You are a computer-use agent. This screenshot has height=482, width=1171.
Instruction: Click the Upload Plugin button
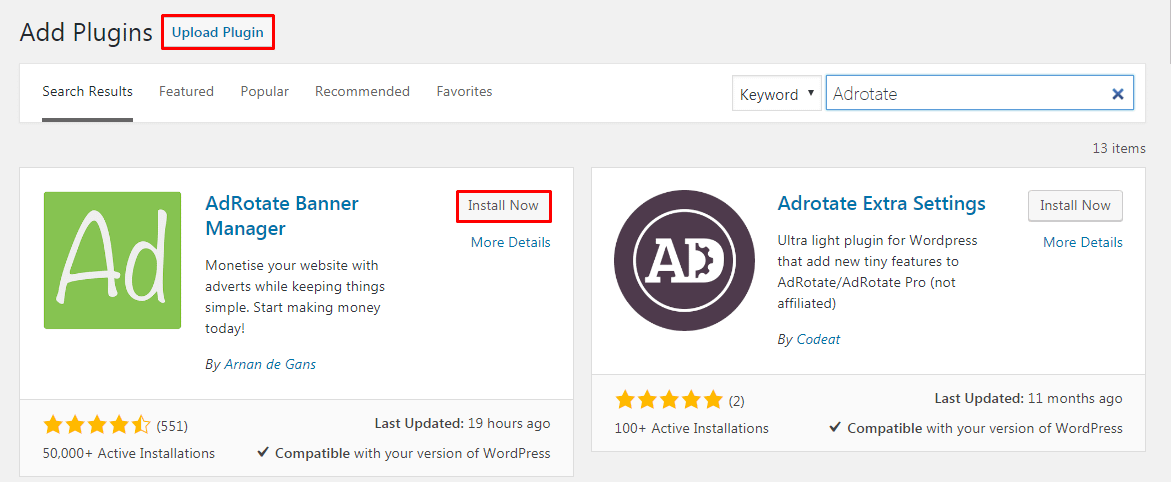(217, 33)
